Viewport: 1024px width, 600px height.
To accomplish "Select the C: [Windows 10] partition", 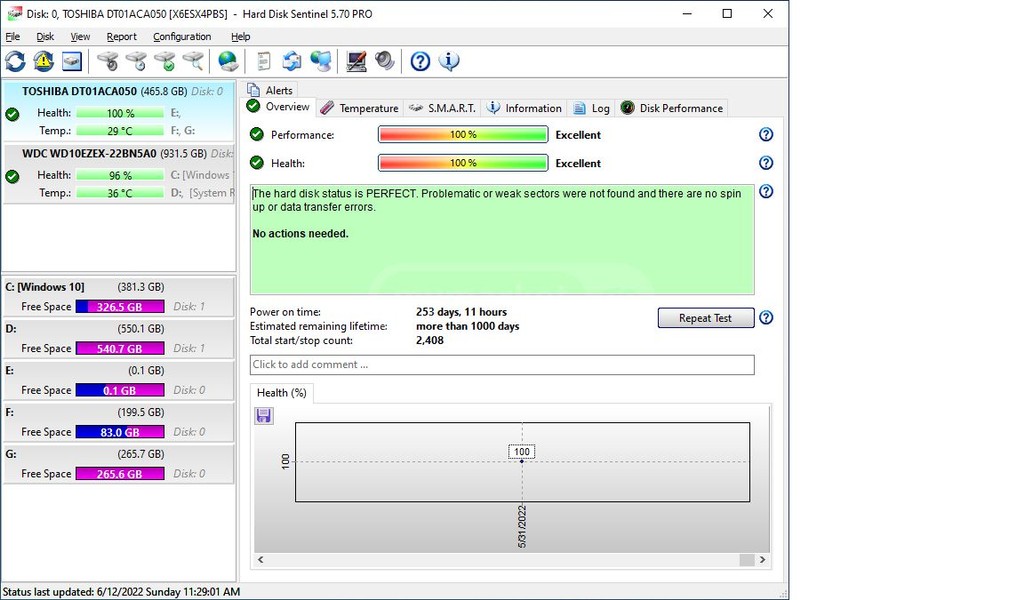I will point(118,296).
